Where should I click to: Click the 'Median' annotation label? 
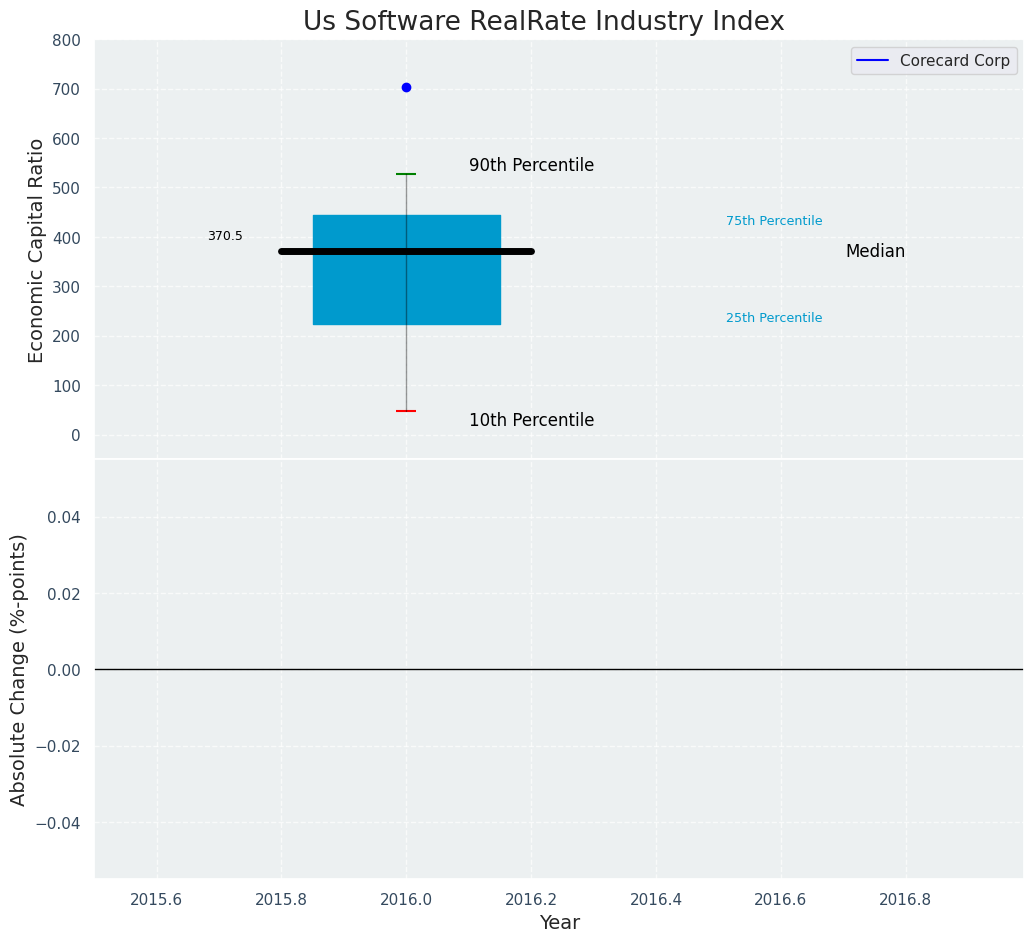pos(875,252)
